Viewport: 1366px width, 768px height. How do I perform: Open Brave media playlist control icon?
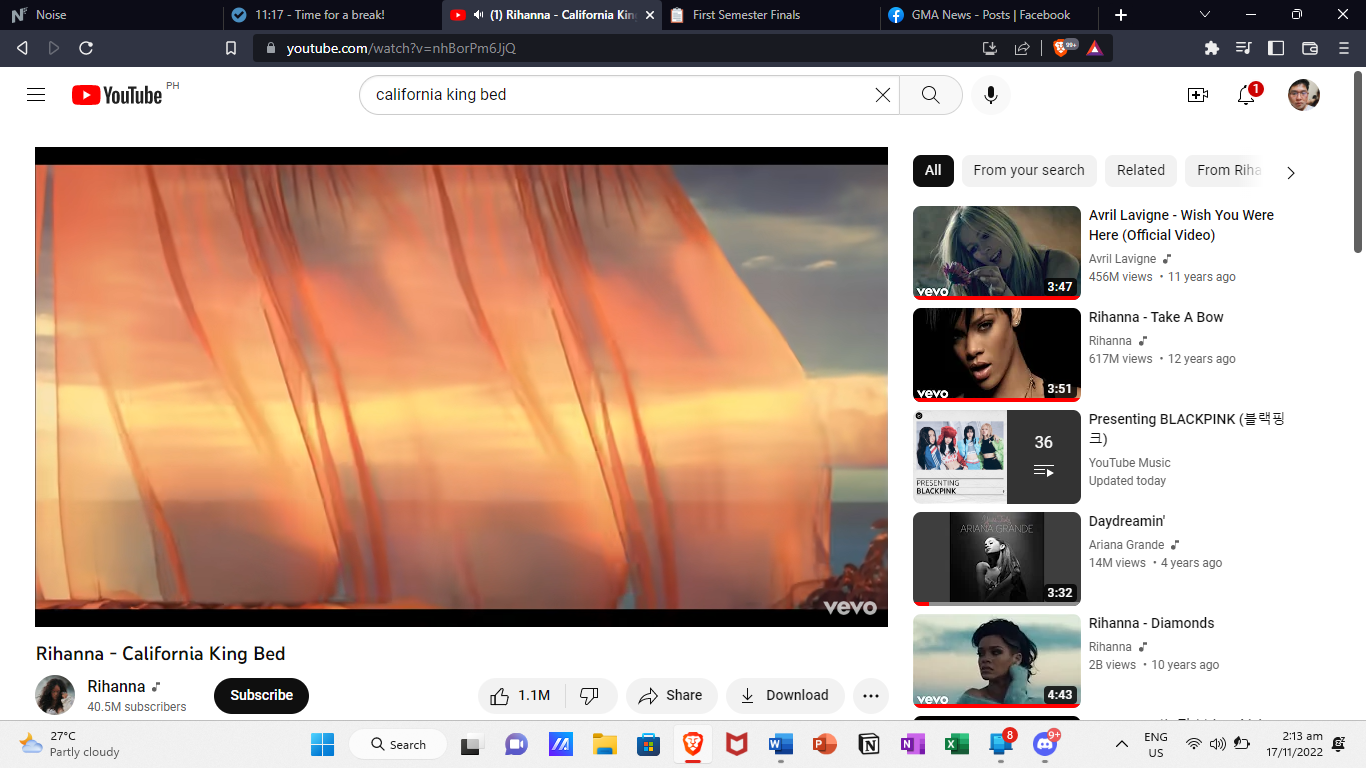pos(1244,48)
